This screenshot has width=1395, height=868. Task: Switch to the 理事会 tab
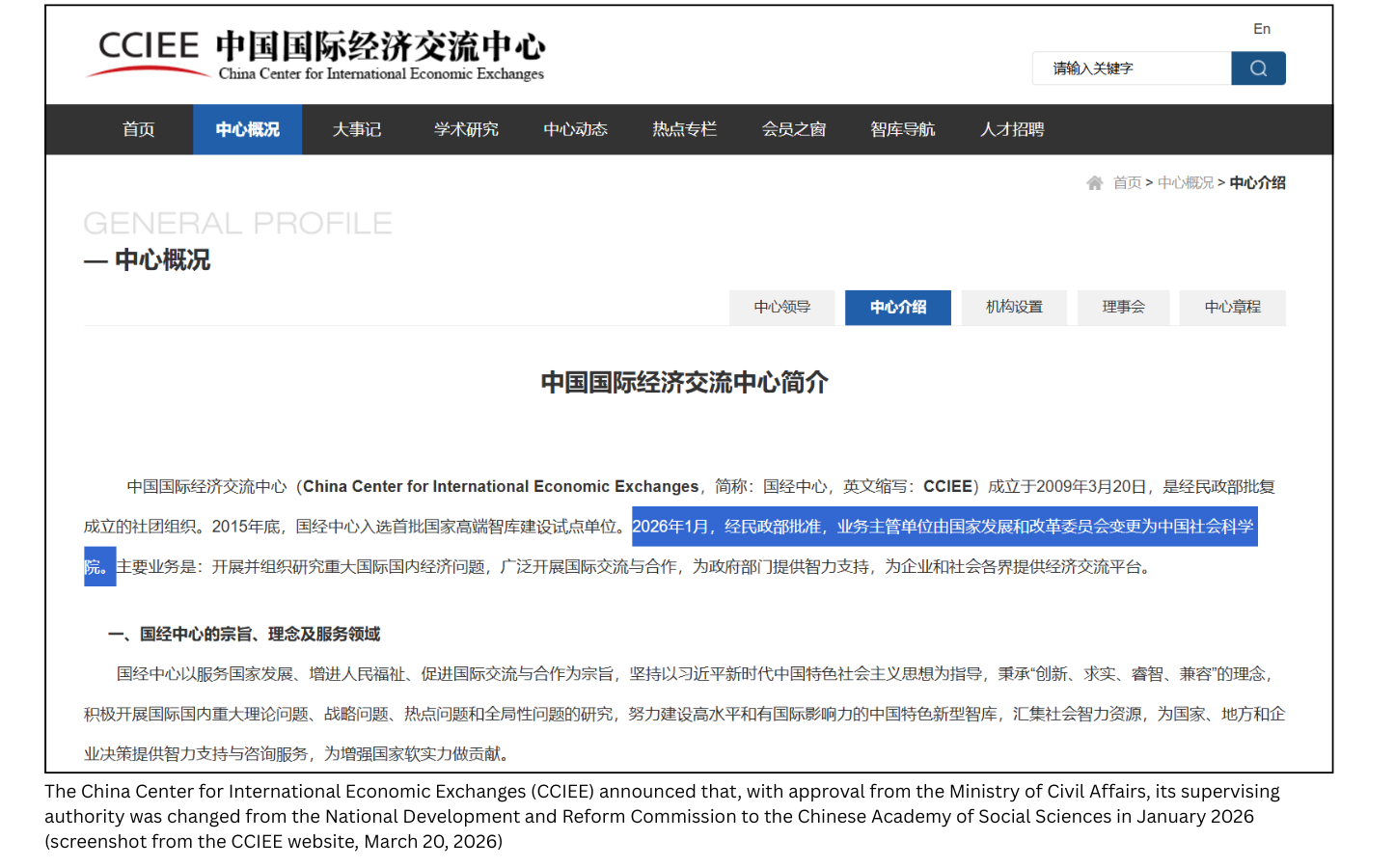pyautogui.click(x=1123, y=308)
